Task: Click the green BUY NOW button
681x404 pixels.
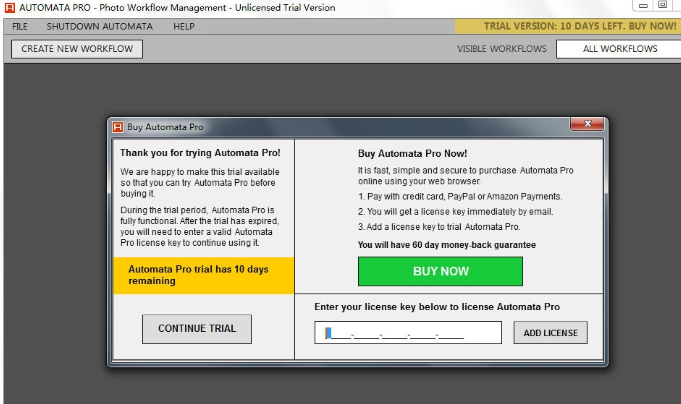Action: click(440, 271)
